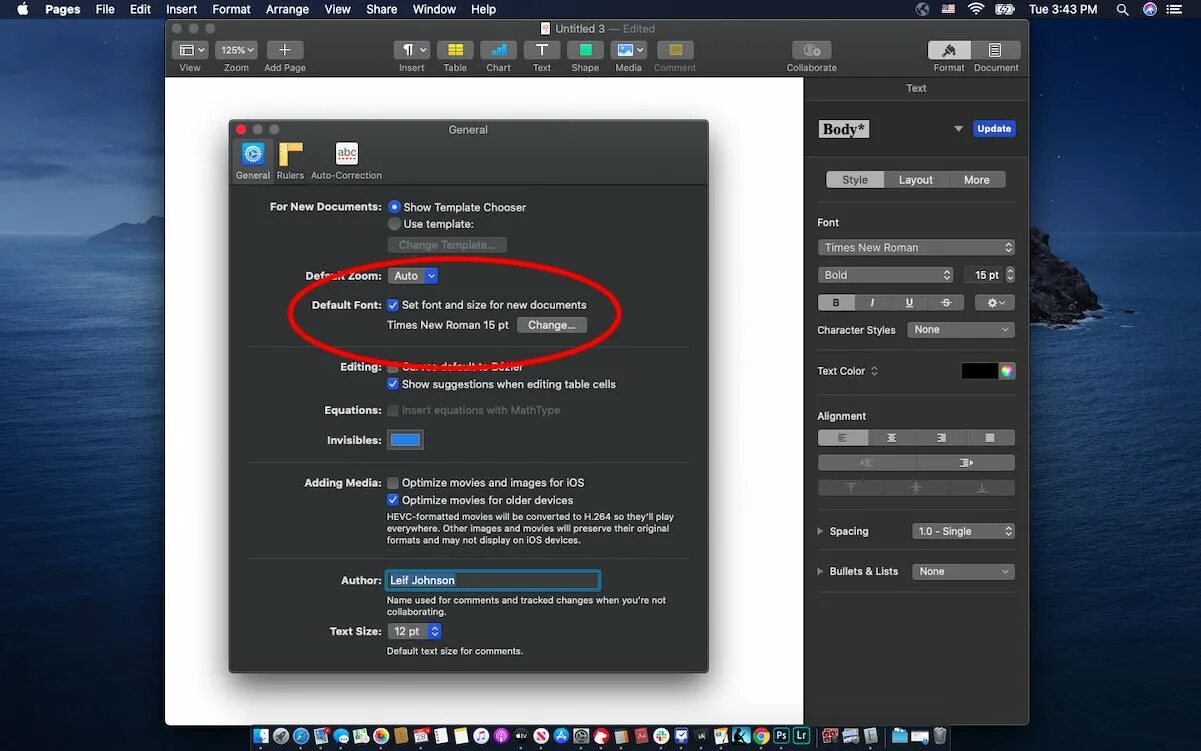This screenshot has width=1201, height=751.
Task: Toggle Bold text style button
Action: 836,303
